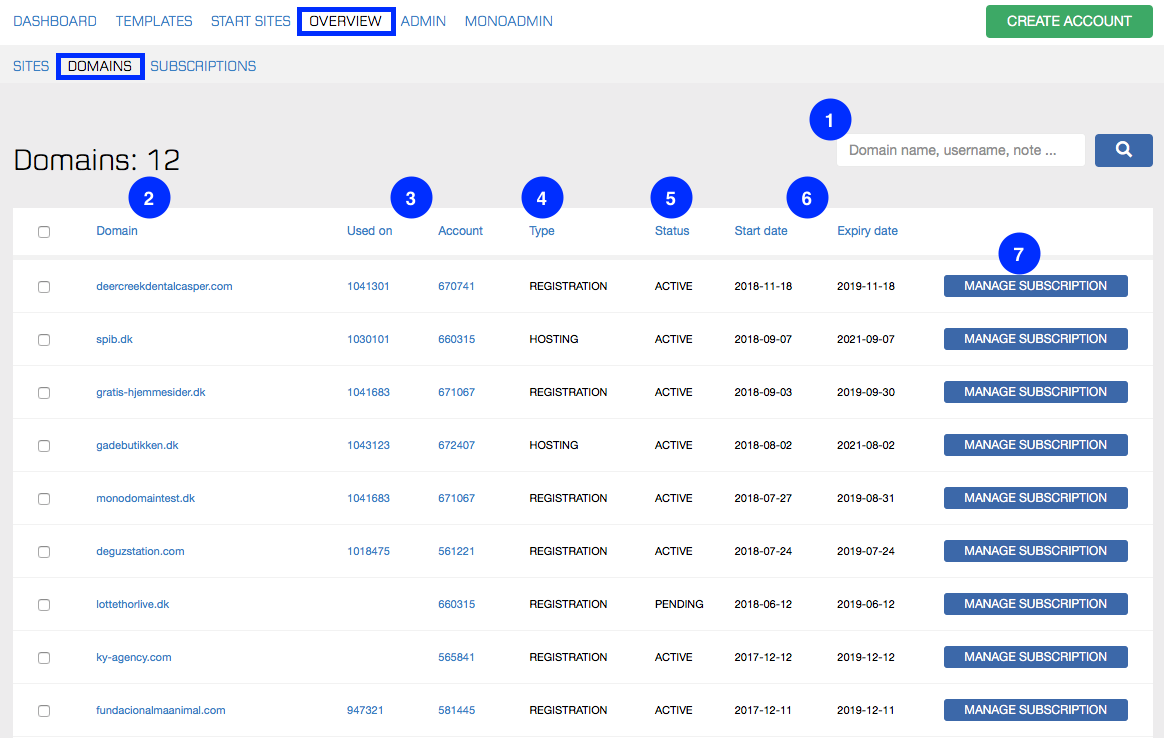Check the gadebutikken.dk row checkbox
The height and width of the screenshot is (738, 1164).
44,445
